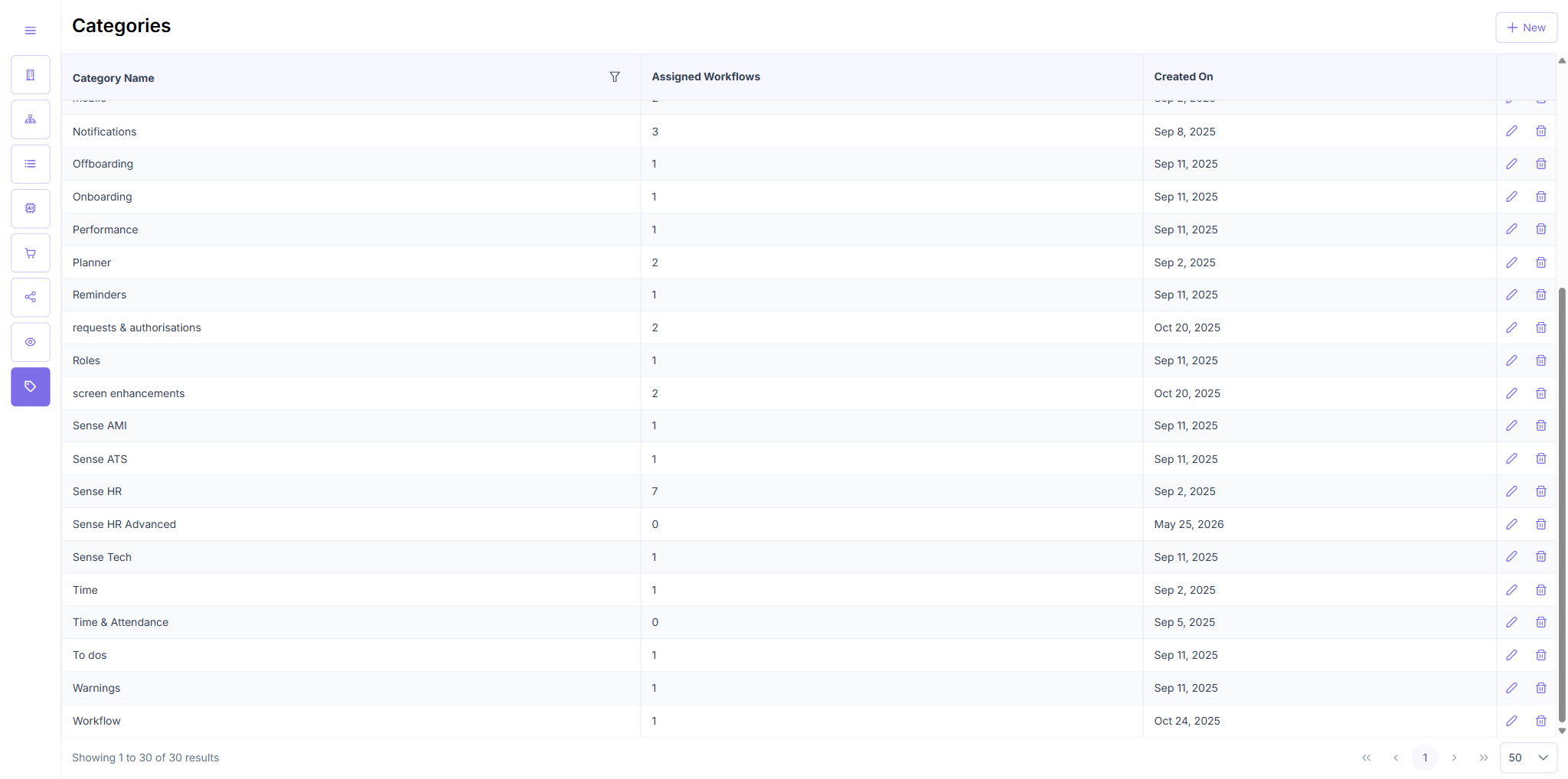This screenshot has height=779, width=1568.
Task: Delete the Time category
Action: pos(1541,590)
